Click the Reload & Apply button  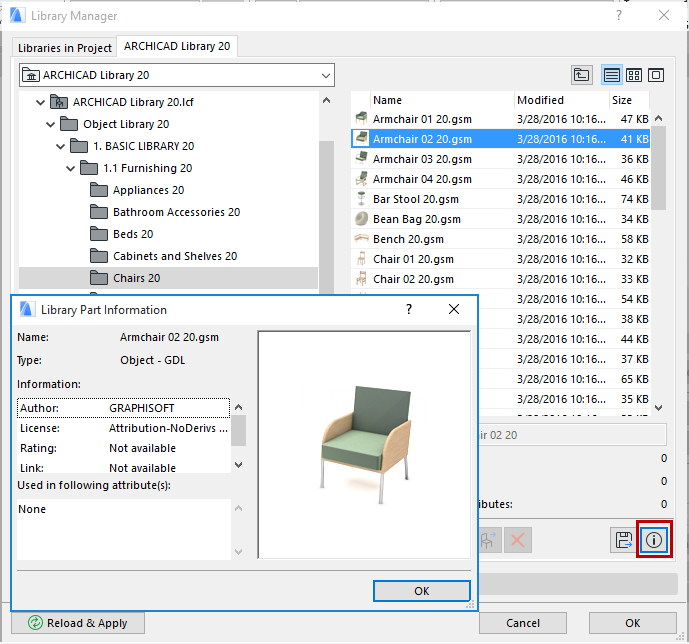pos(78,623)
